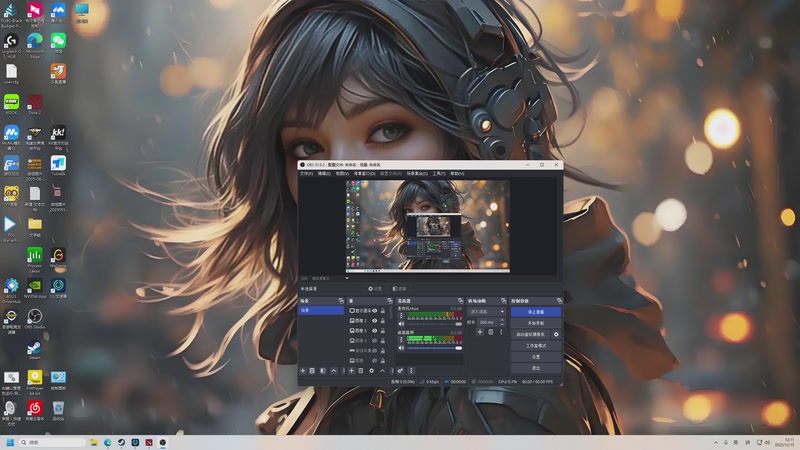Decrease transition duration with down stepper arrow

(503, 324)
